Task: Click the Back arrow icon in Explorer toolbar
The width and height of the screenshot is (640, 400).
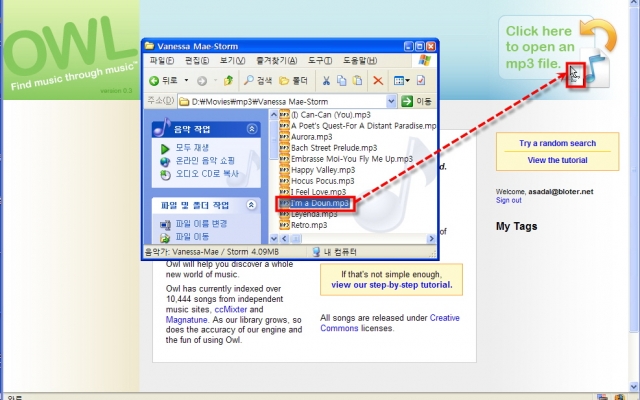Action: click(x=155, y=80)
